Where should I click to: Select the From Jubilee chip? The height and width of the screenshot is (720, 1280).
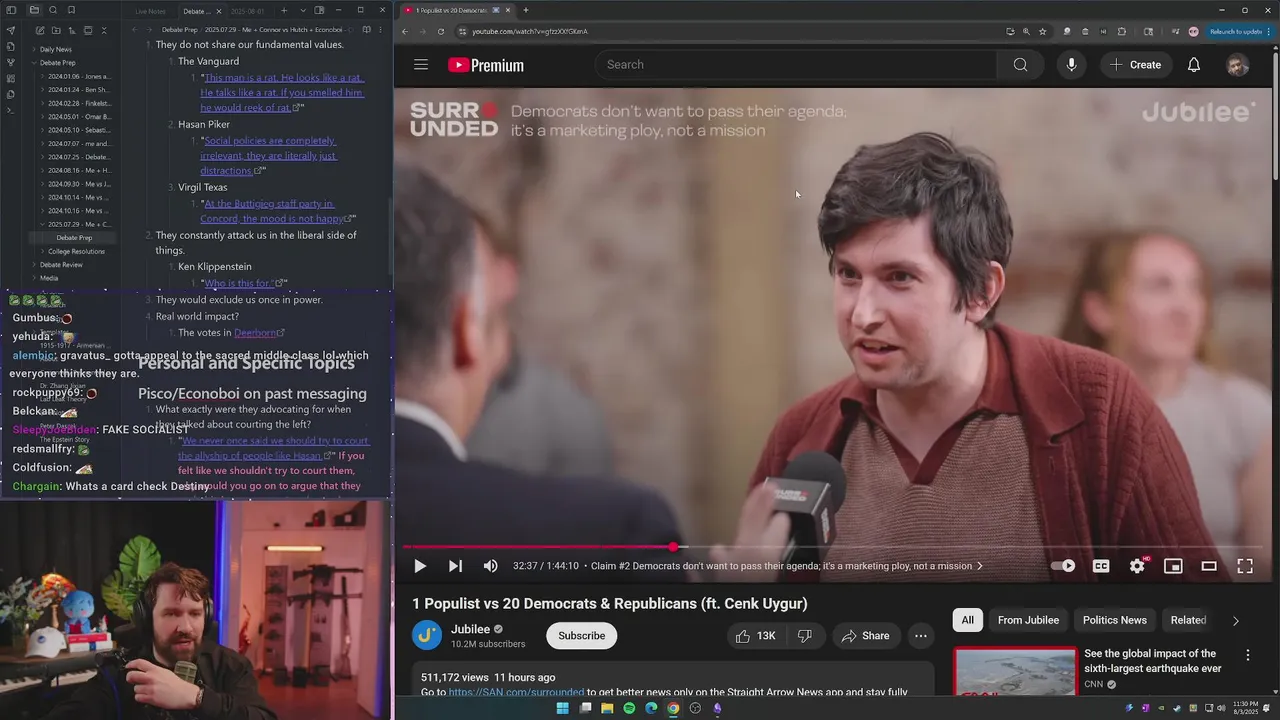(x=1028, y=620)
